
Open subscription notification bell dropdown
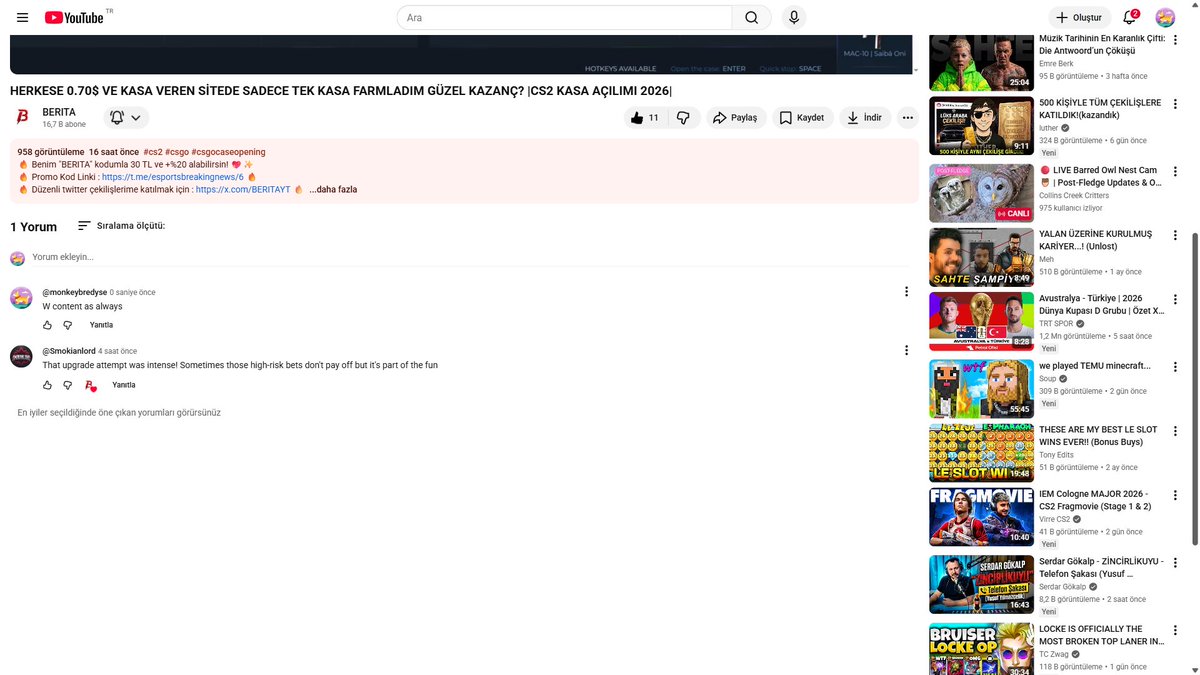click(x=125, y=117)
